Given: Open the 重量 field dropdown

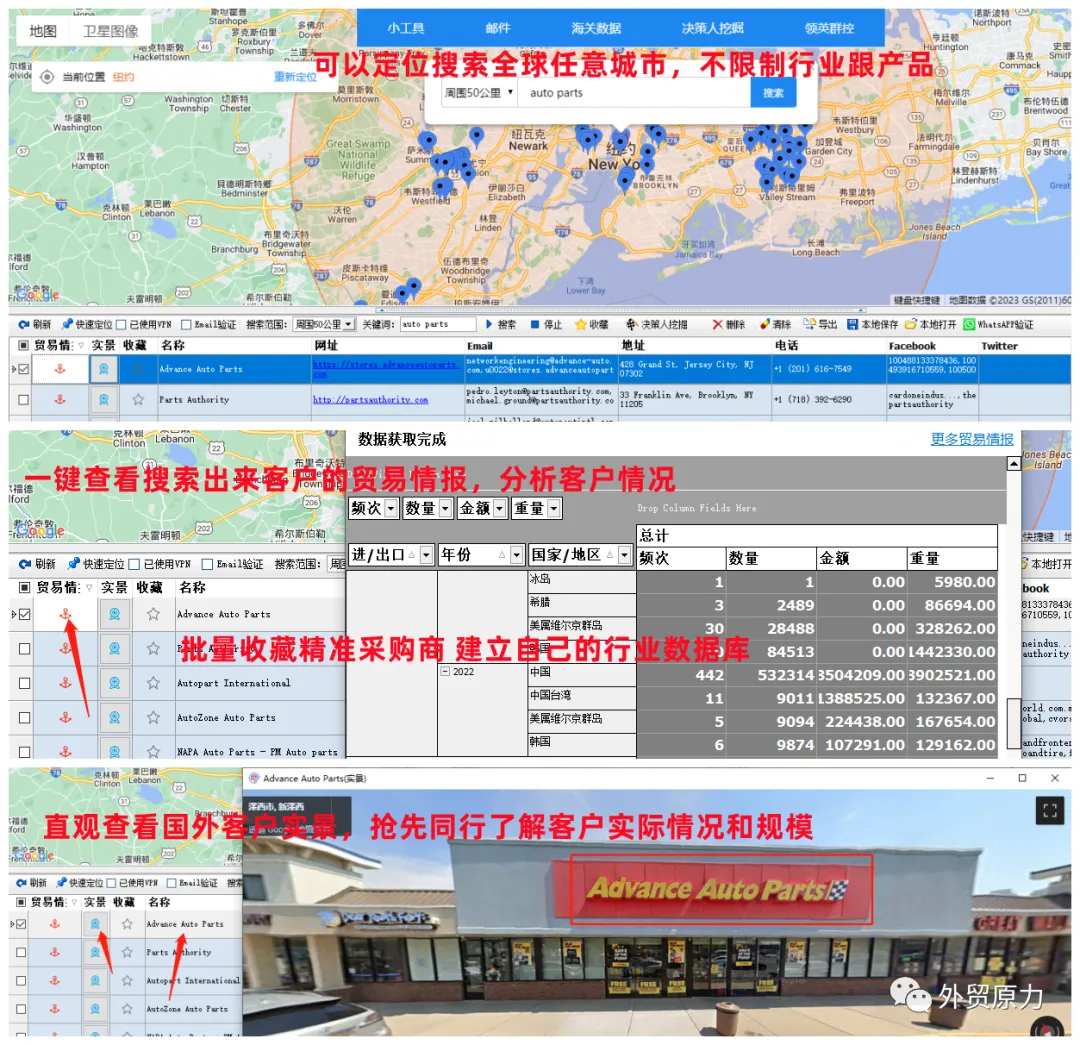Looking at the screenshot, I should coord(554,508).
